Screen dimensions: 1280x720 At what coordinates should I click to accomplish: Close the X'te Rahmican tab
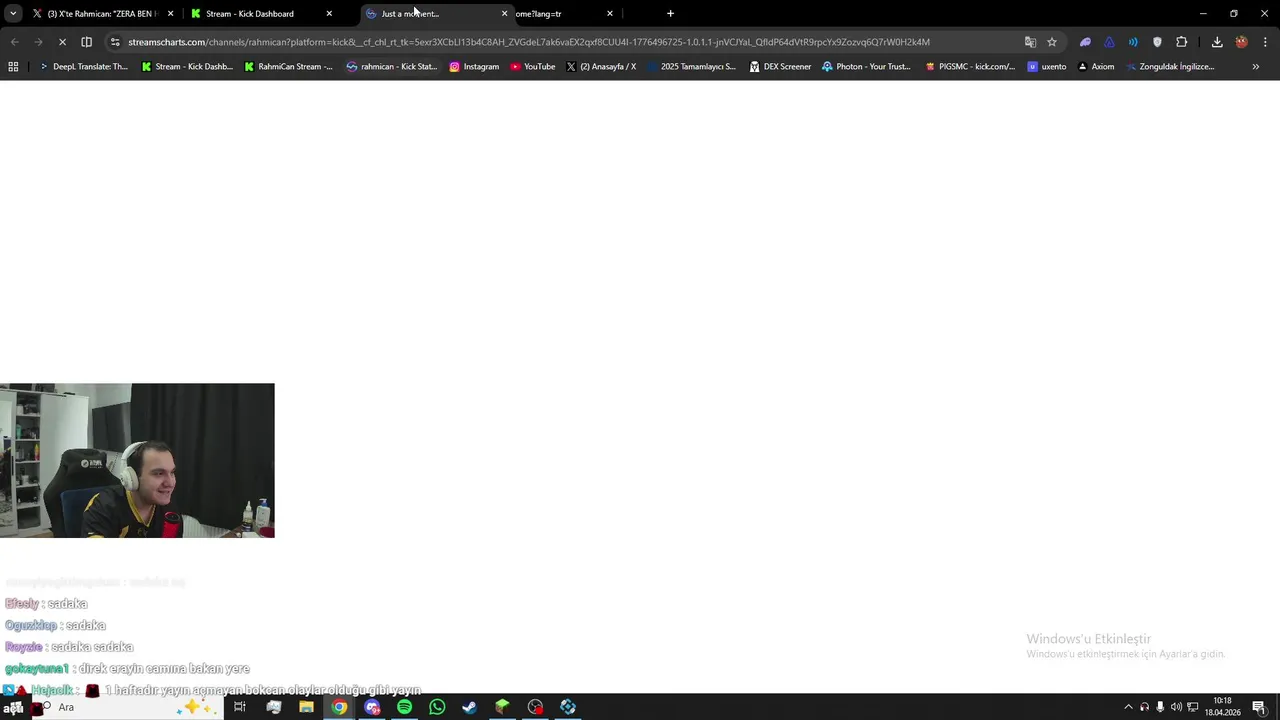click(x=171, y=14)
